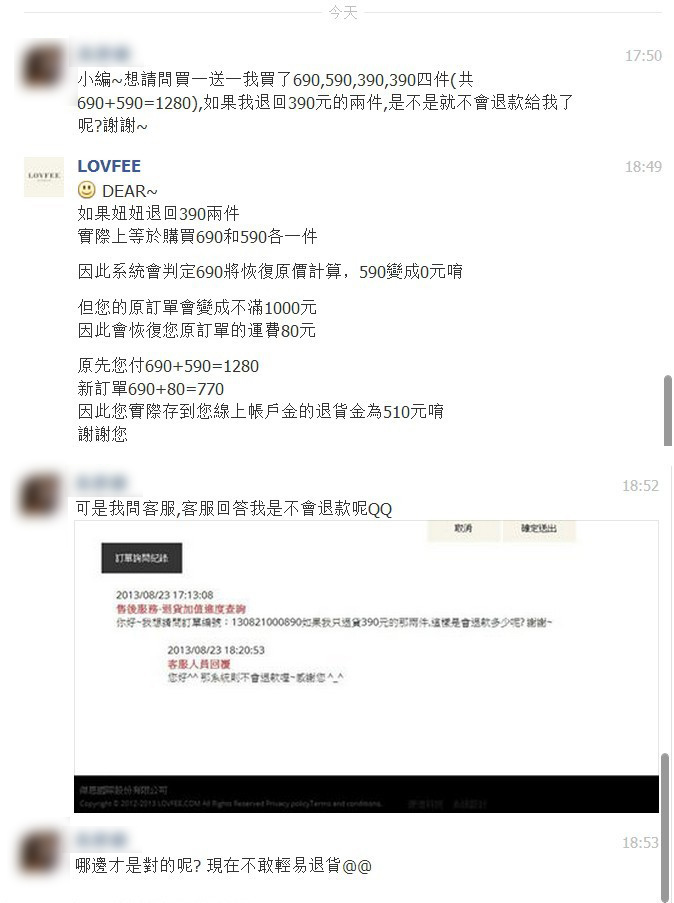Open blurred sender name at 18:52 message

102,483
